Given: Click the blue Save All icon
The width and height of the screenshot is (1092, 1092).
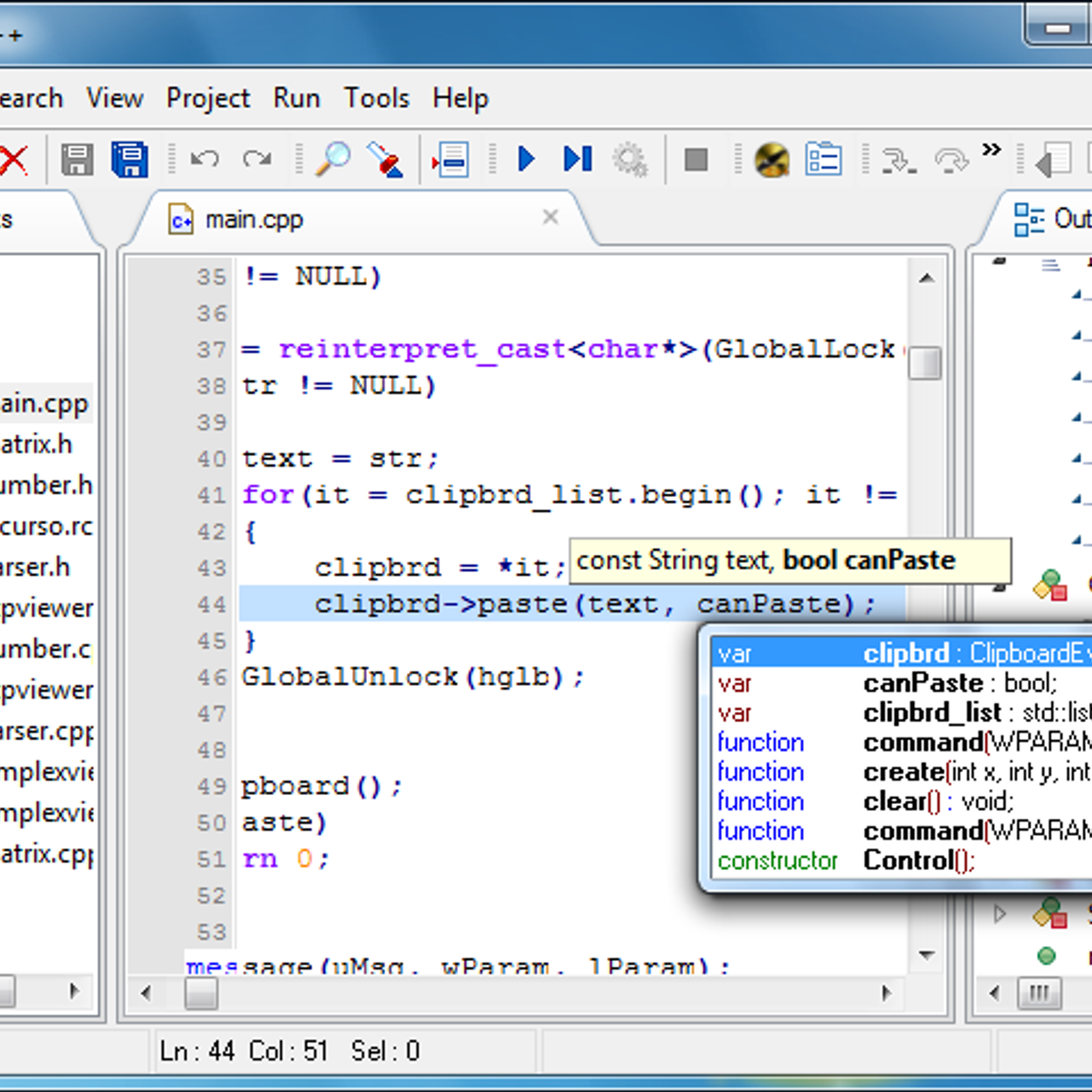Looking at the screenshot, I should pyautogui.click(x=130, y=160).
